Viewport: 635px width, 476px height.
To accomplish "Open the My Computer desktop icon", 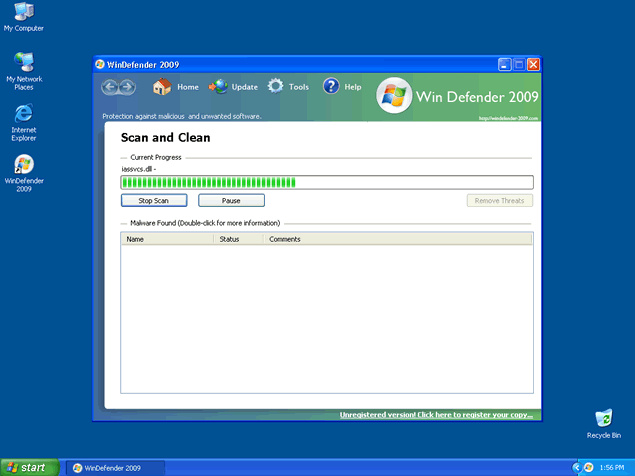I will [x=24, y=13].
